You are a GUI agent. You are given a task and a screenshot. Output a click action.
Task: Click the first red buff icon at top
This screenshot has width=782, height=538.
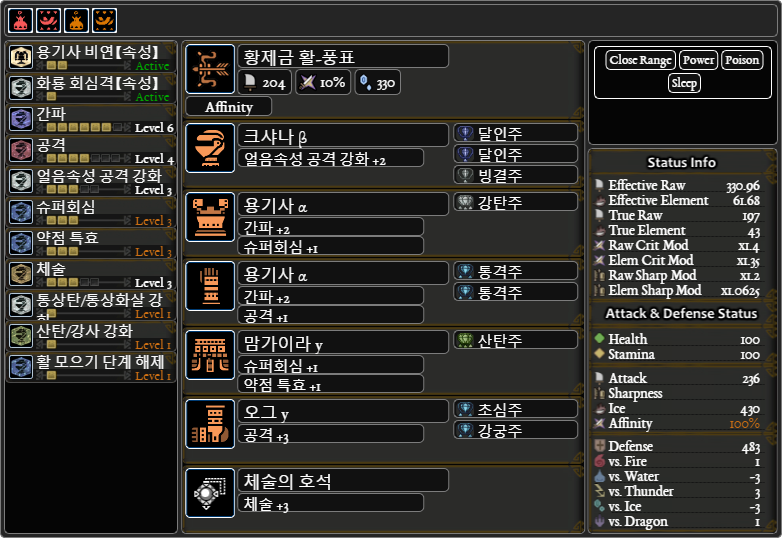pos(20,20)
